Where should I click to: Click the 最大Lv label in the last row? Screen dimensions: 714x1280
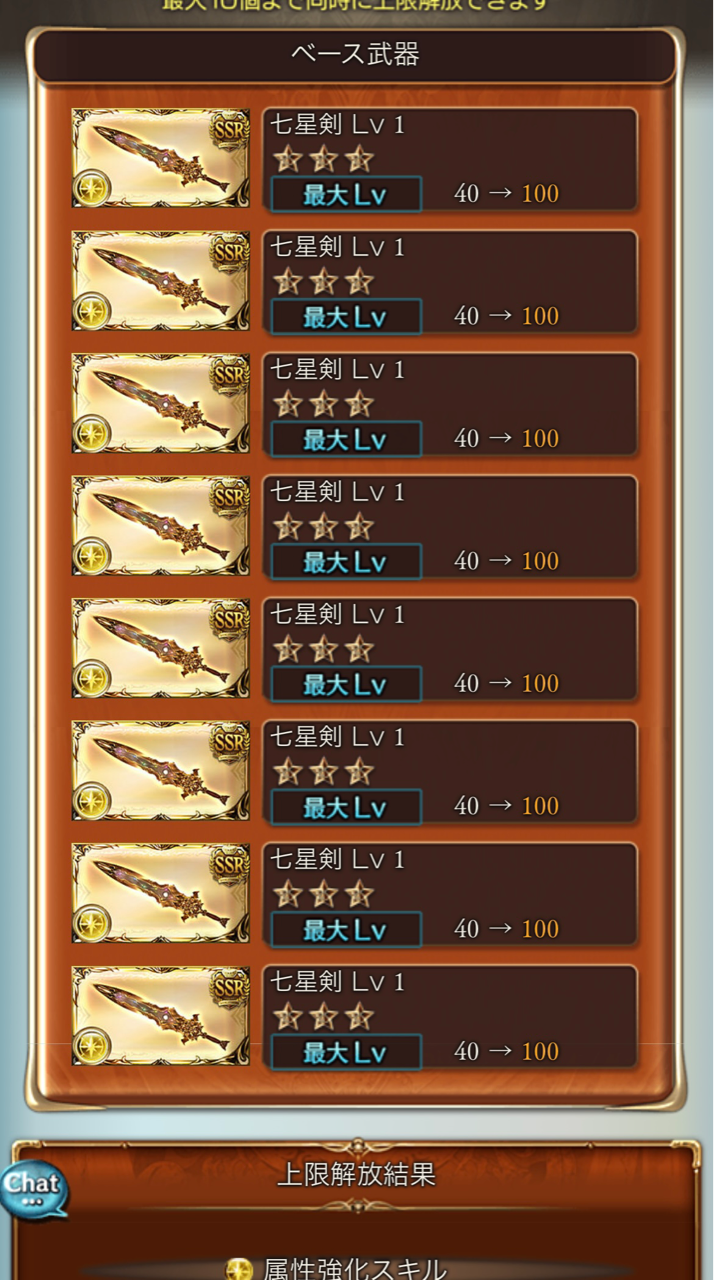[x=345, y=1052]
